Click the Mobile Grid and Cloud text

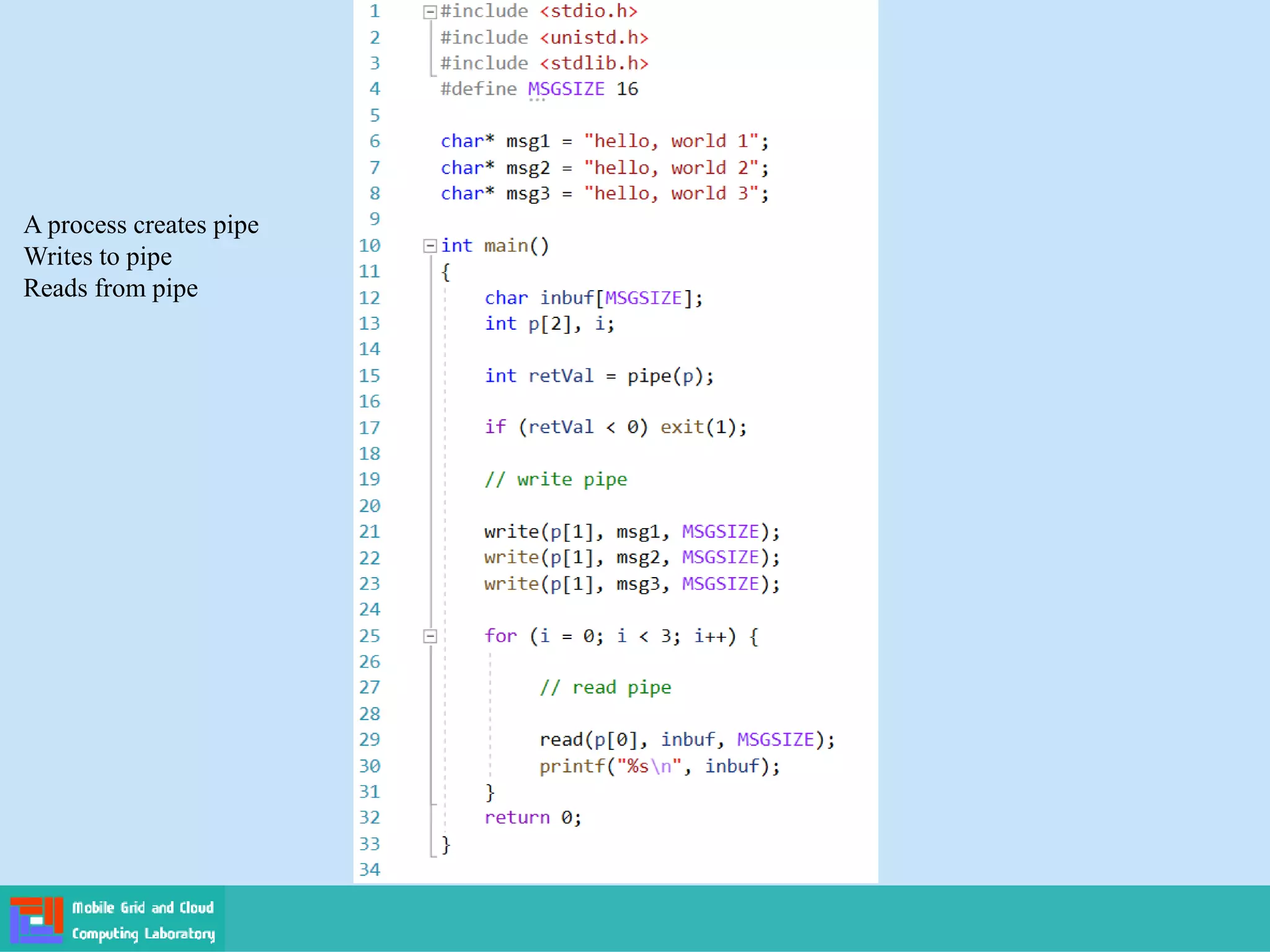[143, 907]
